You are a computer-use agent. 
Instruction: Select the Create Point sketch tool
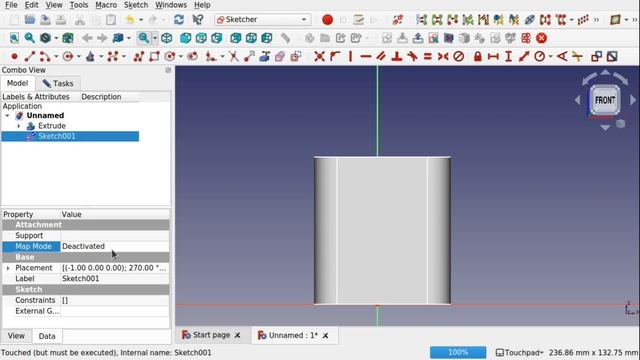click(x=14, y=56)
